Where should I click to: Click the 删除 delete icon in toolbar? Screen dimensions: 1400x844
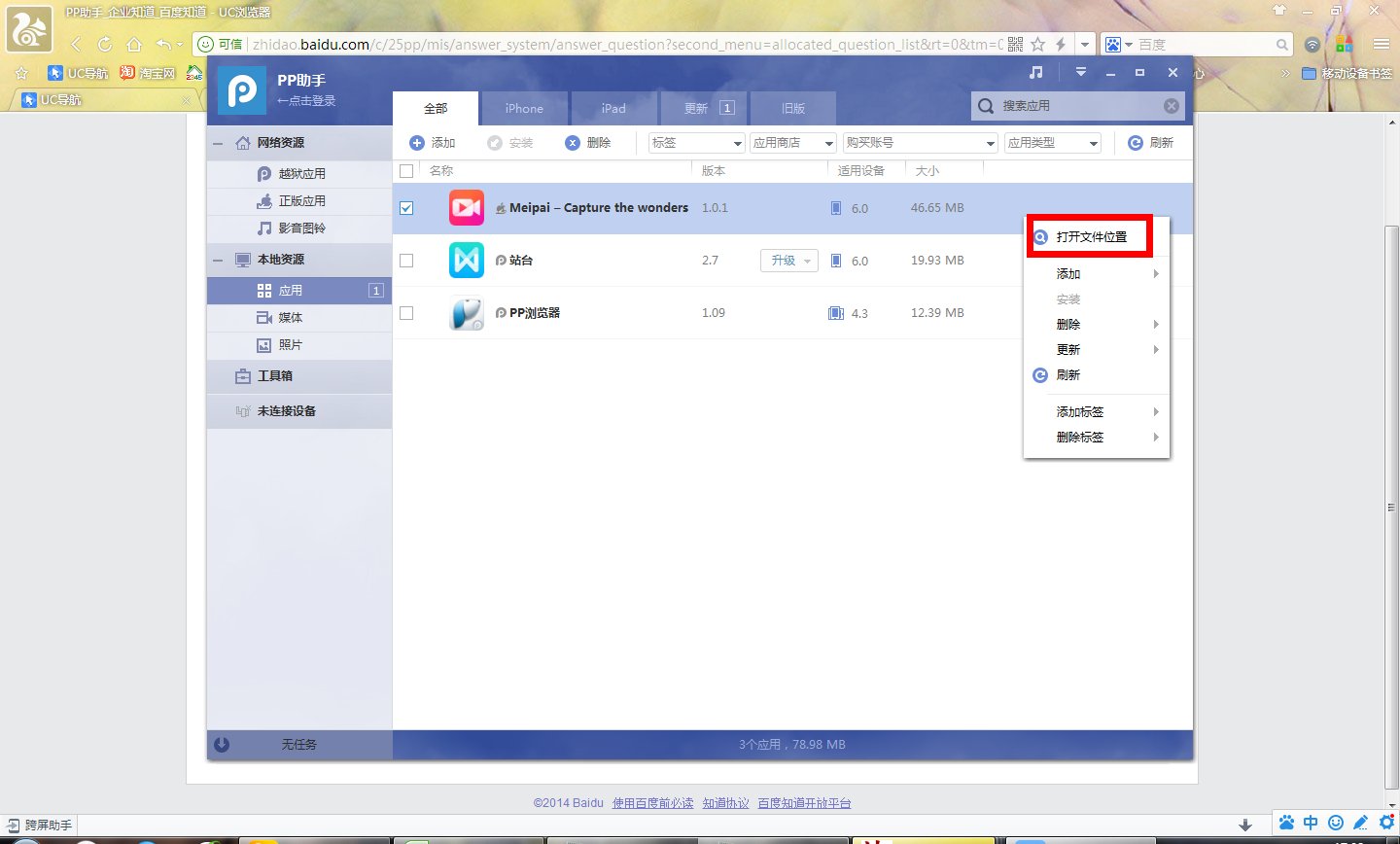click(573, 143)
